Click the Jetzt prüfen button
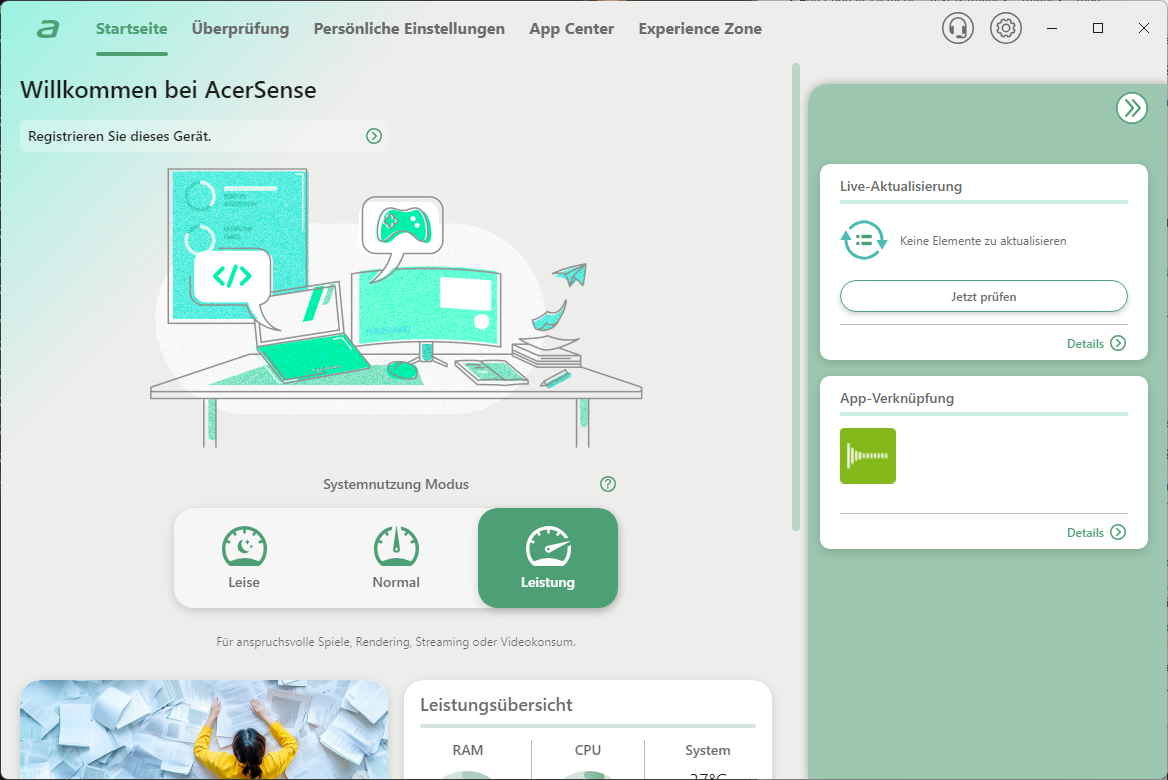Screen dimensions: 1168x780 click(983, 296)
